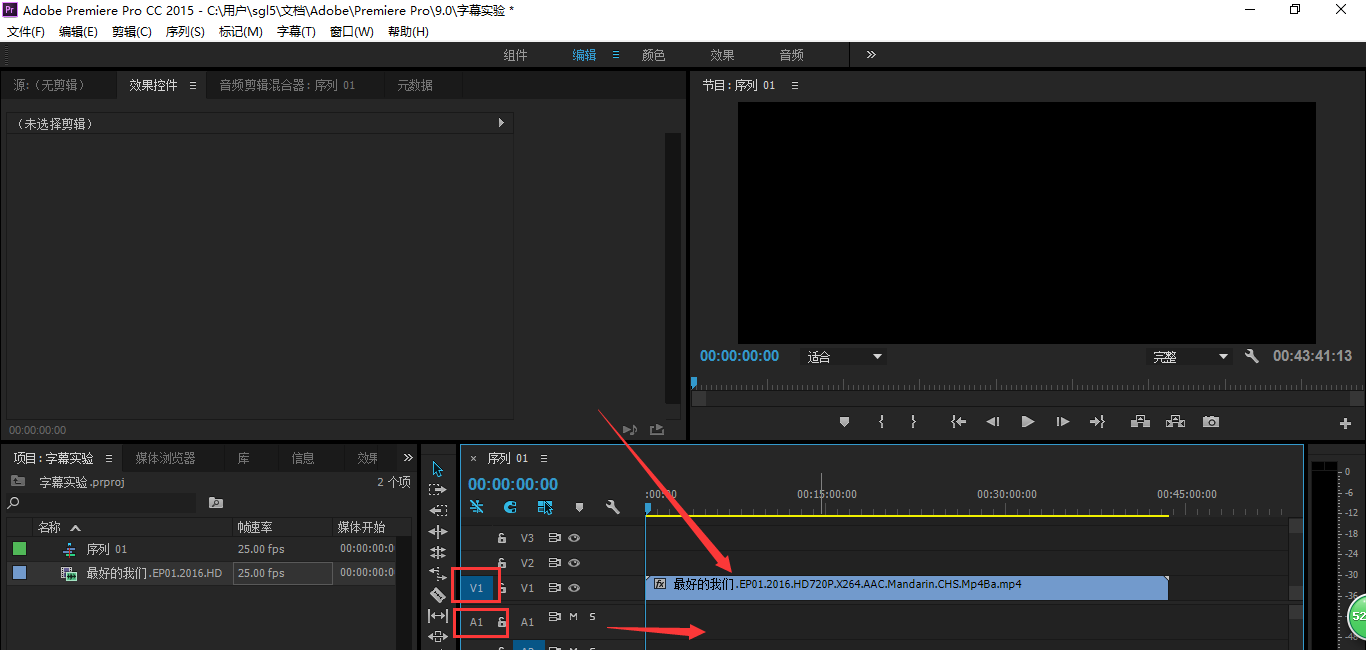Viewport: 1366px width, 650px height.
Task: Click the Mark In bracket button
Action: coord(881,422)
